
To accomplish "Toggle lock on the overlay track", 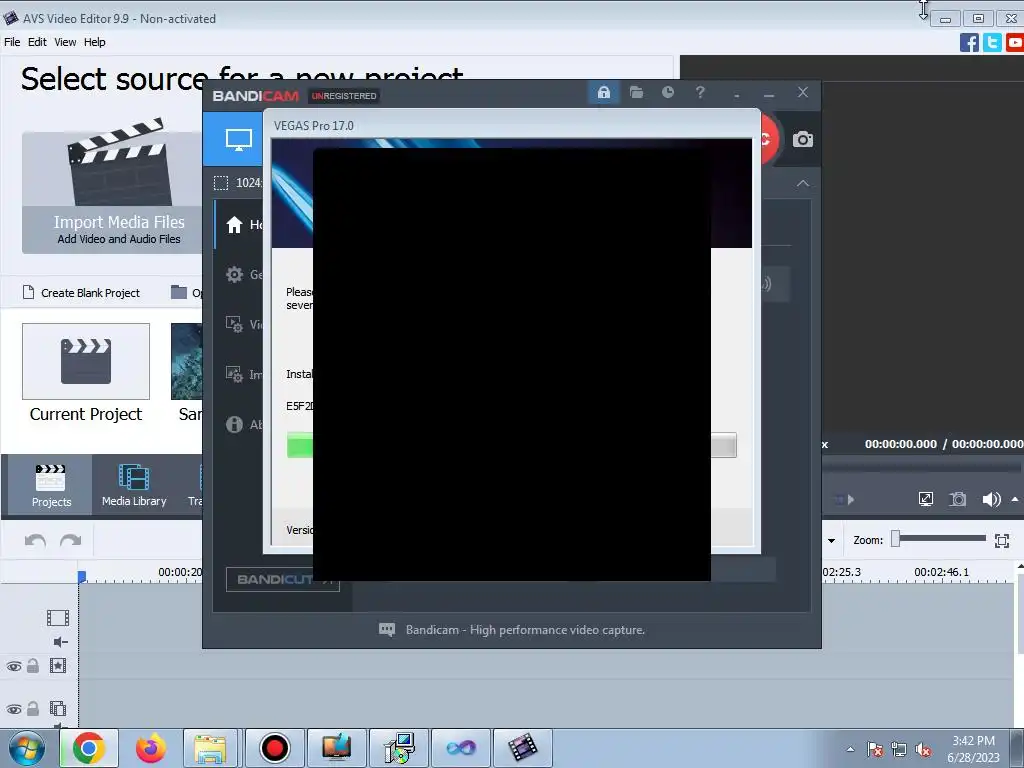I will 33,709.
